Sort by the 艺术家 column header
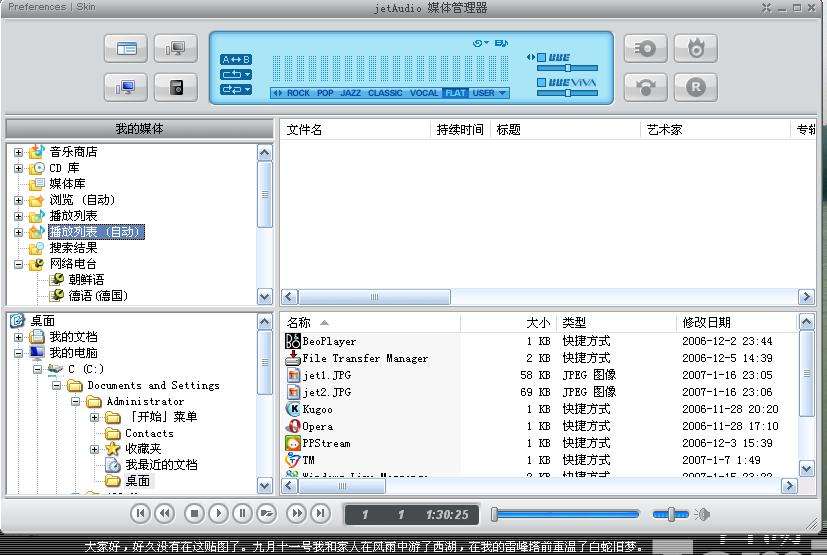 715,130
